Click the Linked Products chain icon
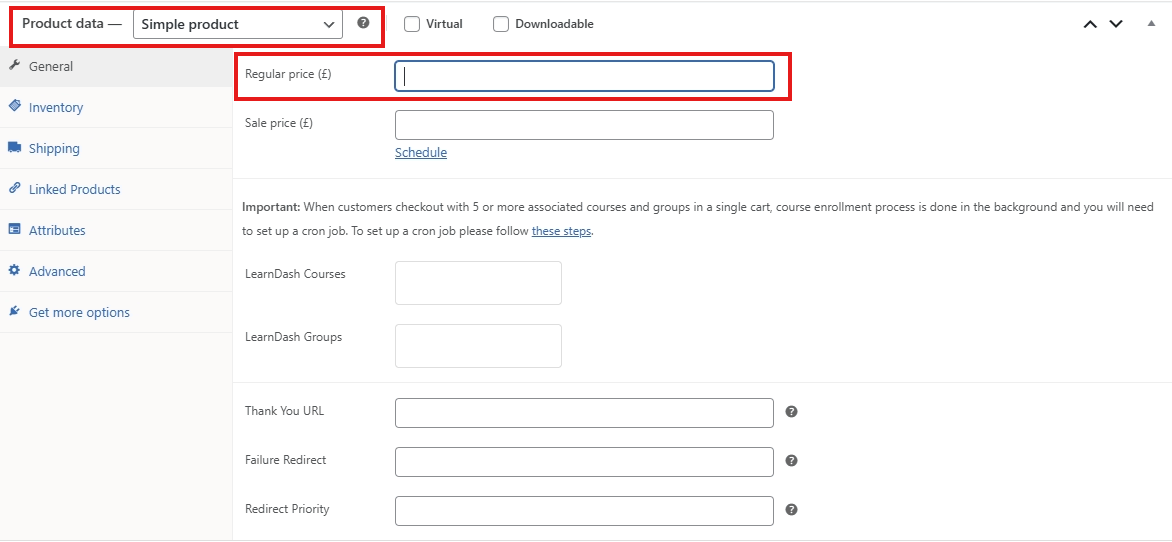The height and width of the screenshot is (542, 1172). tap(14, 188)
